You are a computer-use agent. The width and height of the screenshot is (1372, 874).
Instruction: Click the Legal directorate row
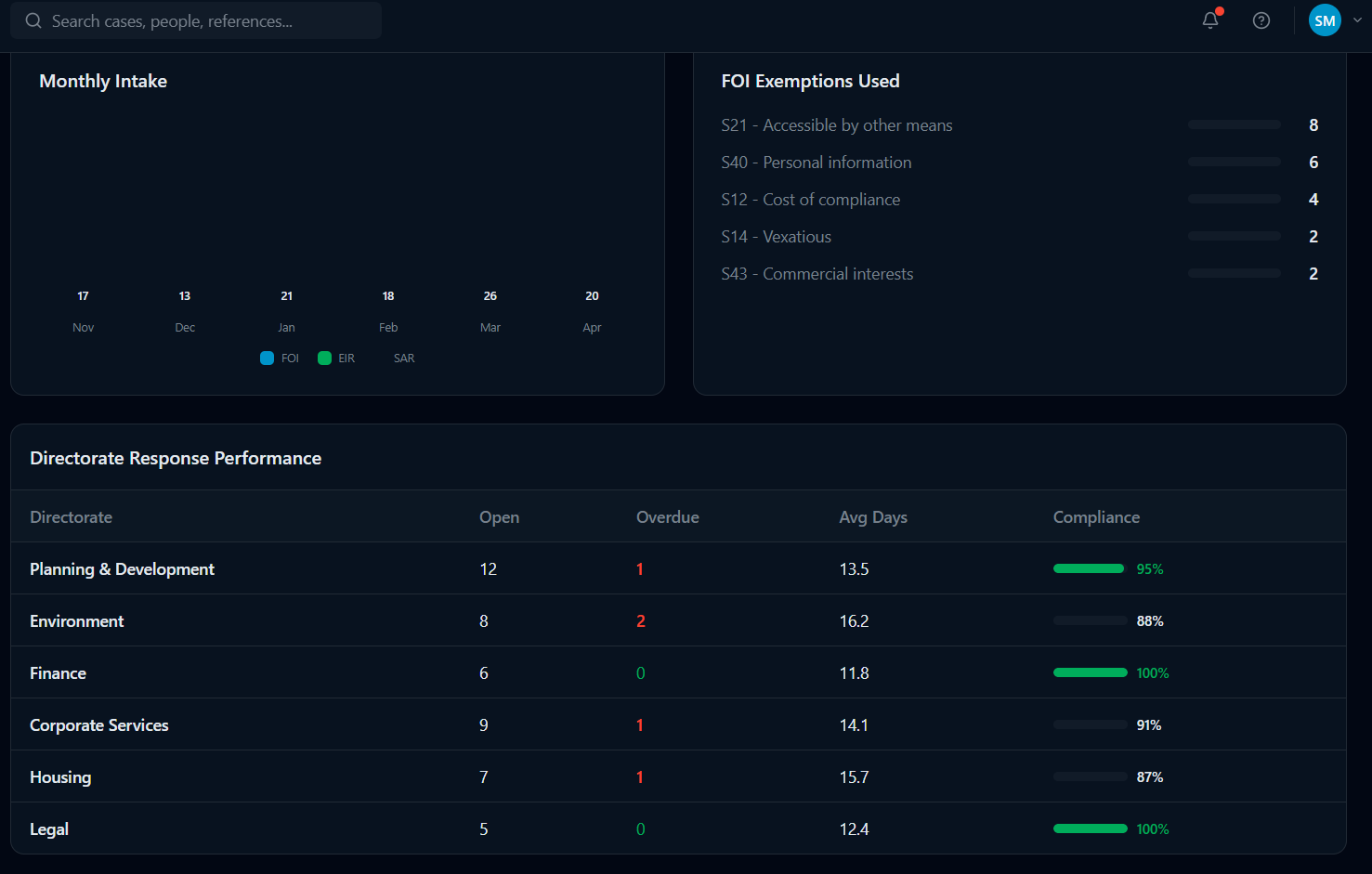(x=678, y=828)
